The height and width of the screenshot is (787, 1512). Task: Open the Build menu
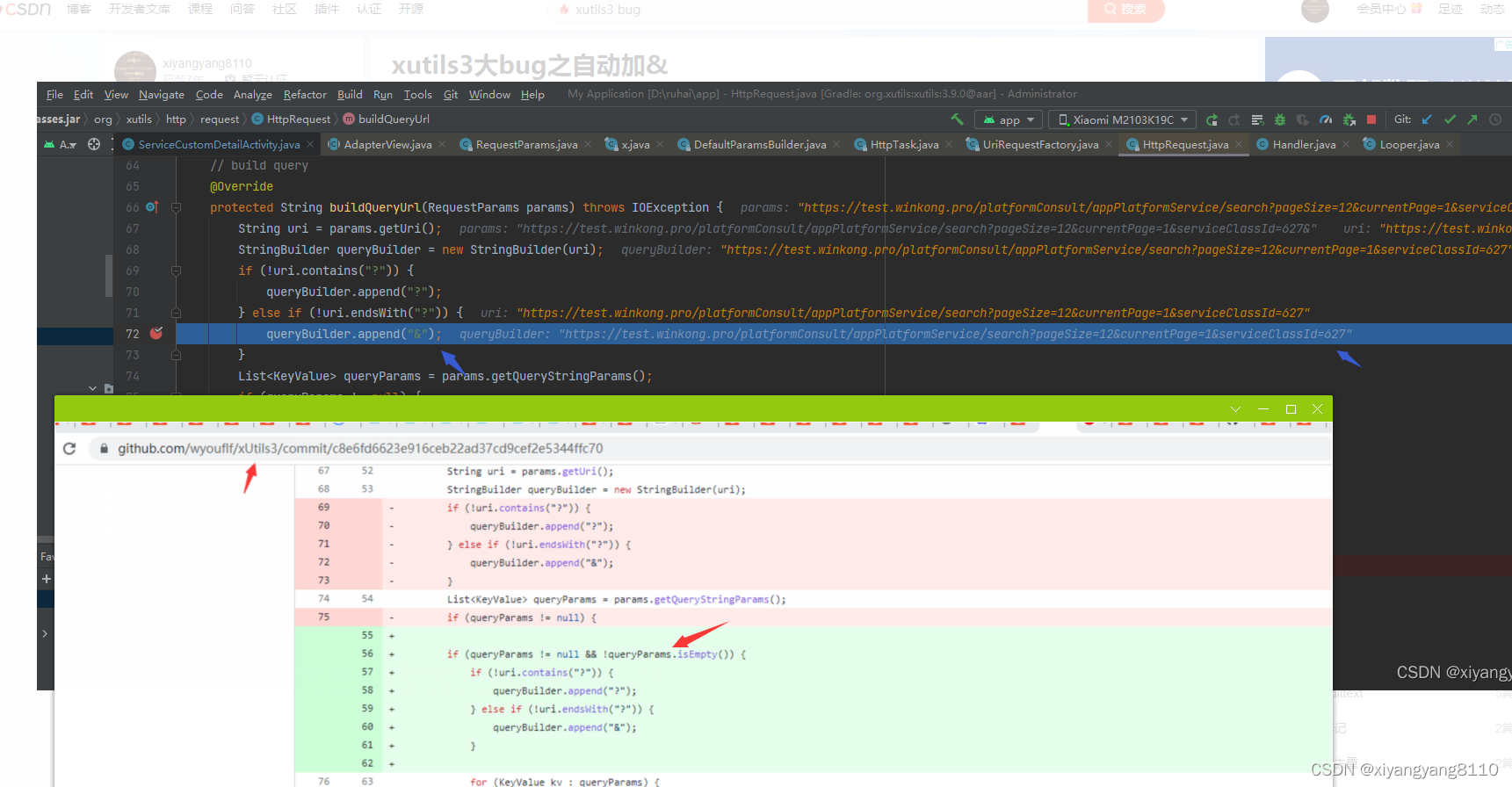coord(350,95)
